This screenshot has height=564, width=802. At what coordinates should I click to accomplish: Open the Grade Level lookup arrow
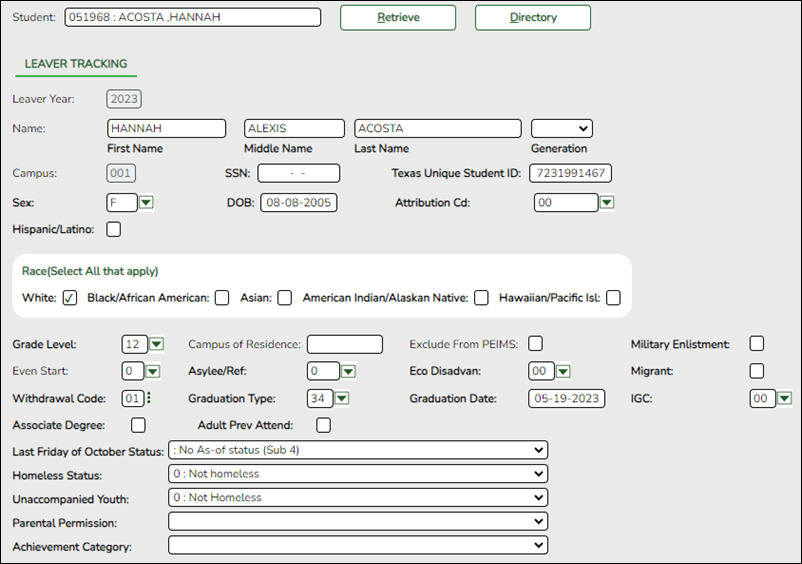click(x=157, y=344)
